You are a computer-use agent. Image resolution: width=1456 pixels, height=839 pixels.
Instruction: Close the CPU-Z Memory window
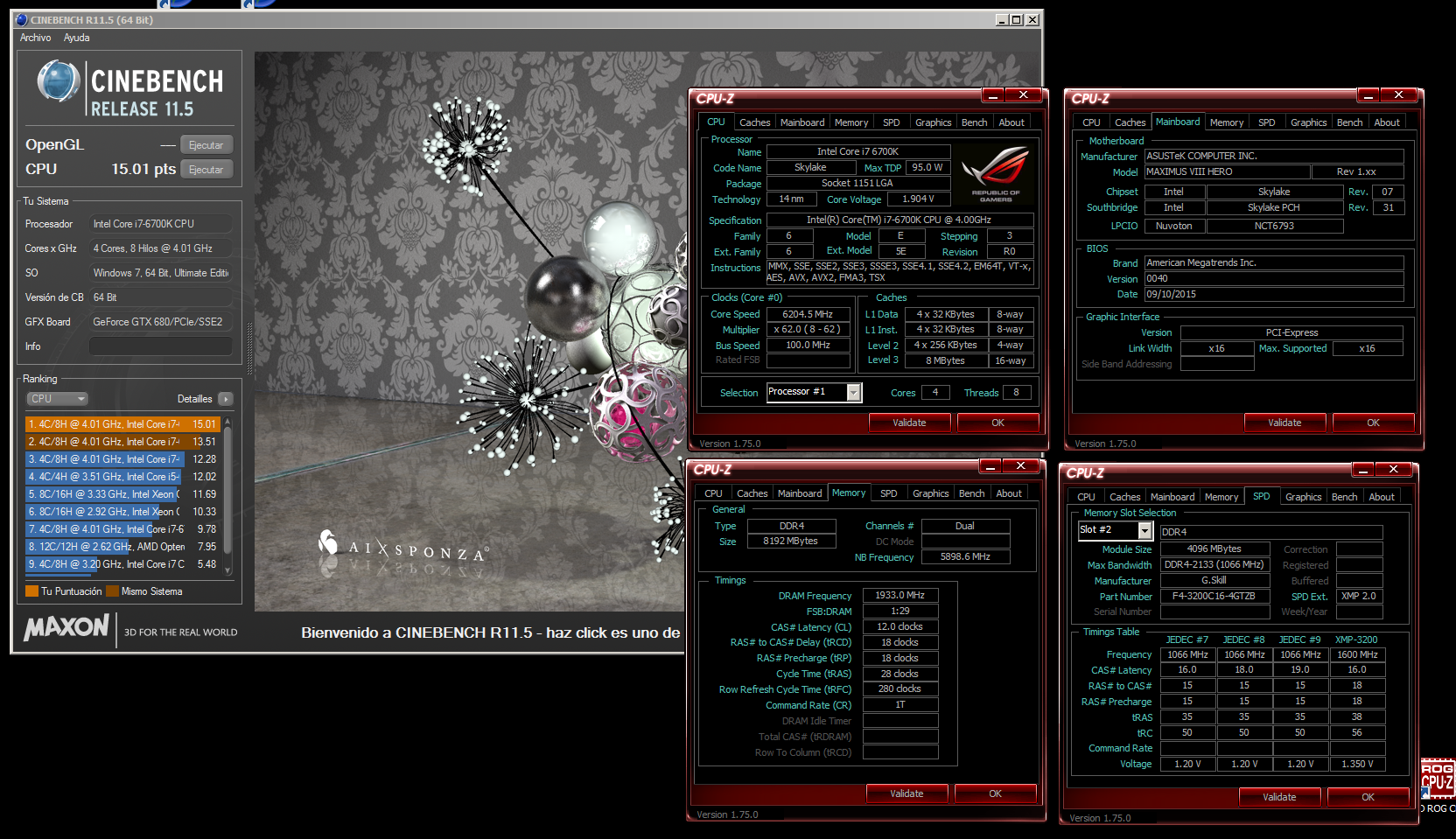click(1020, 465)
